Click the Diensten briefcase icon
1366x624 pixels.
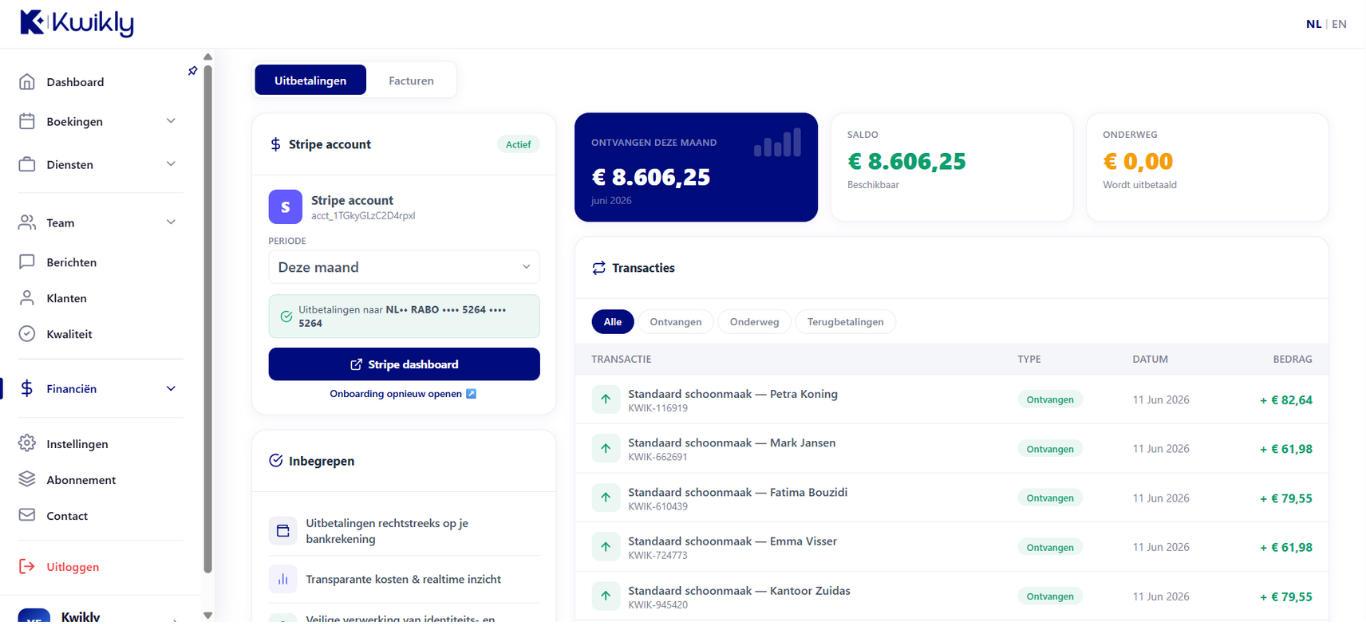(27, 164)
